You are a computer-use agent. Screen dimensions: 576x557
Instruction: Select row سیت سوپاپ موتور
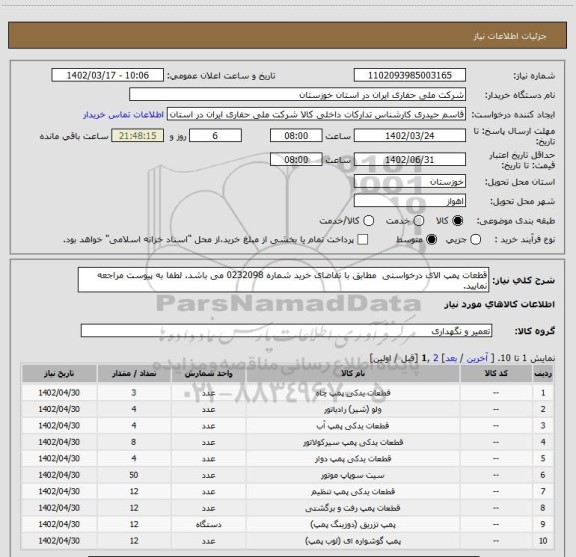pyautogui.click(x=287, y=475)
